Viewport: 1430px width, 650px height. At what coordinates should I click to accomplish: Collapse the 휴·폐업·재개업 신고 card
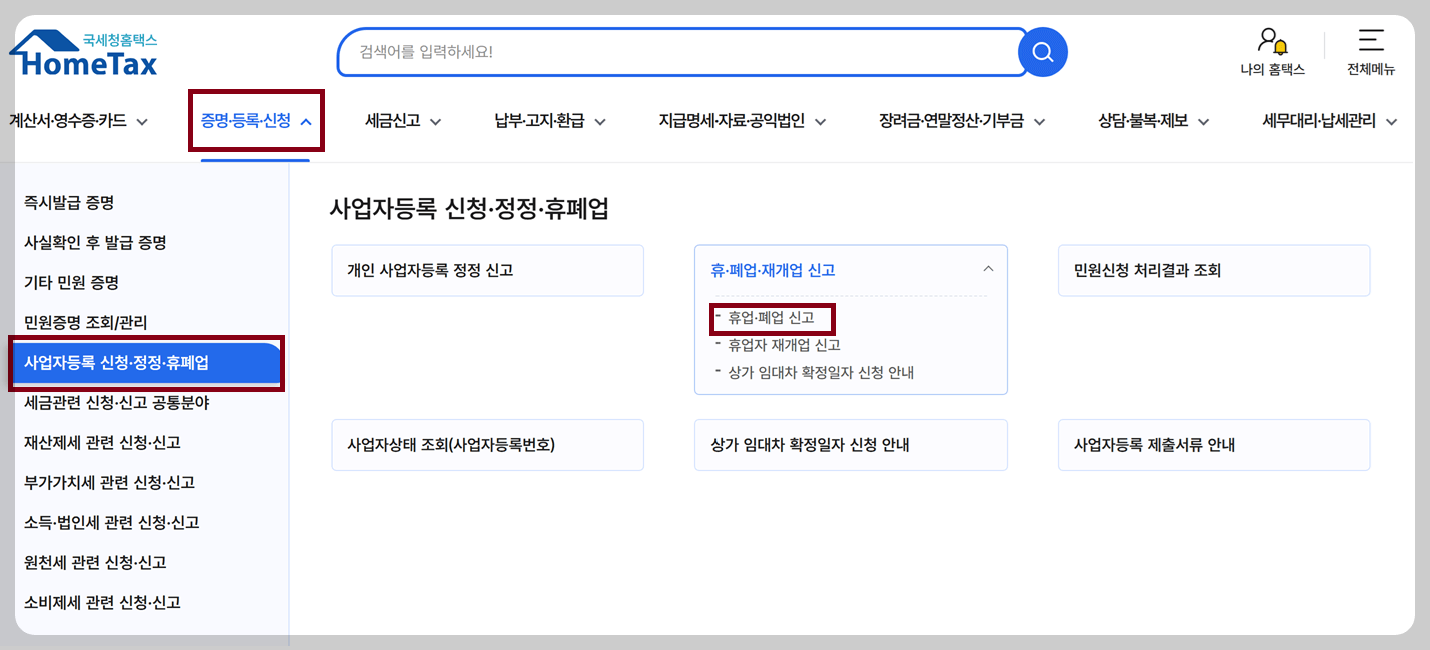point(987,268)
